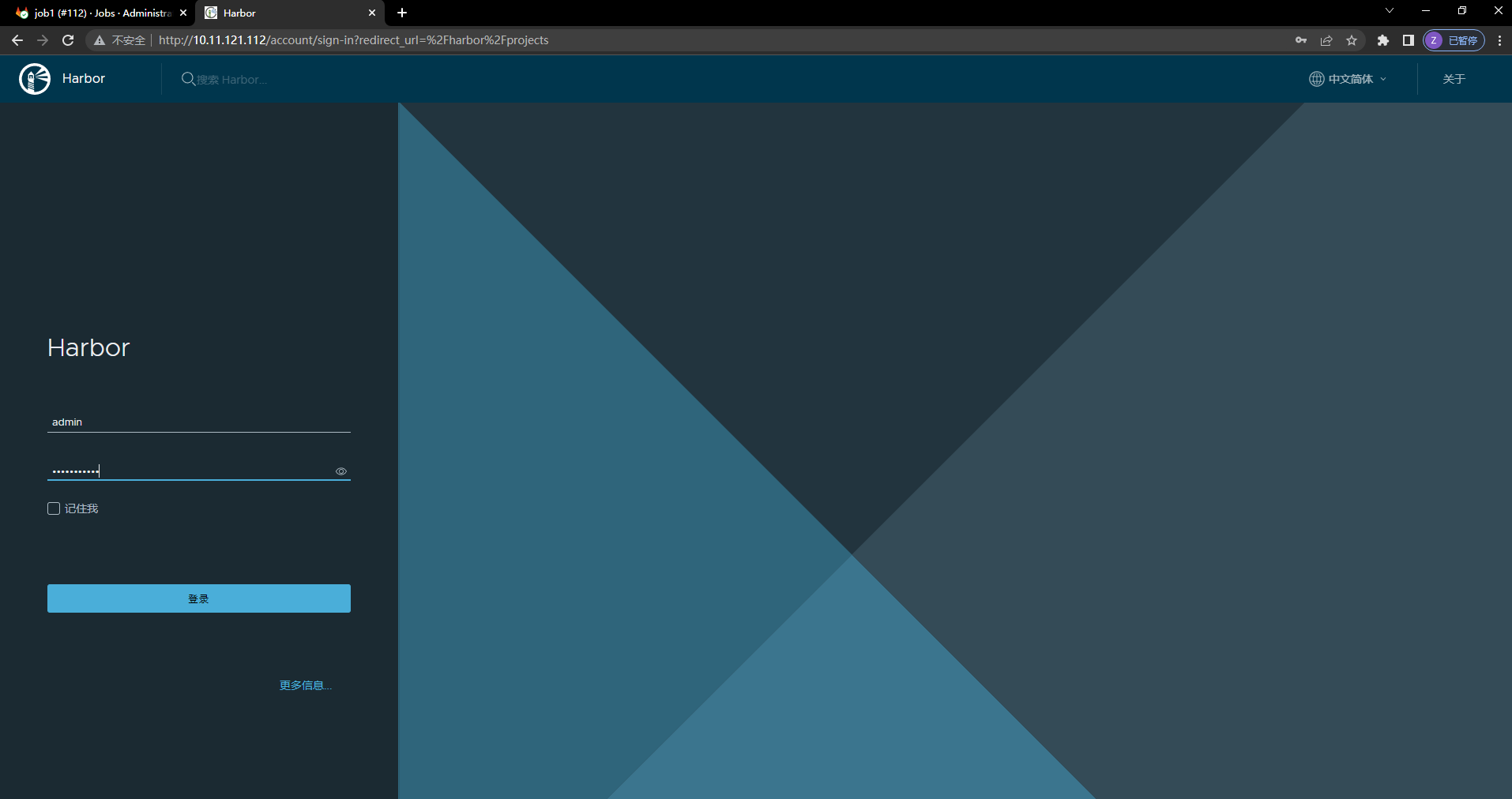The image size is (1512, 799).
Task: Open the tab search chevron
Action: click(x=1390, y=11)
